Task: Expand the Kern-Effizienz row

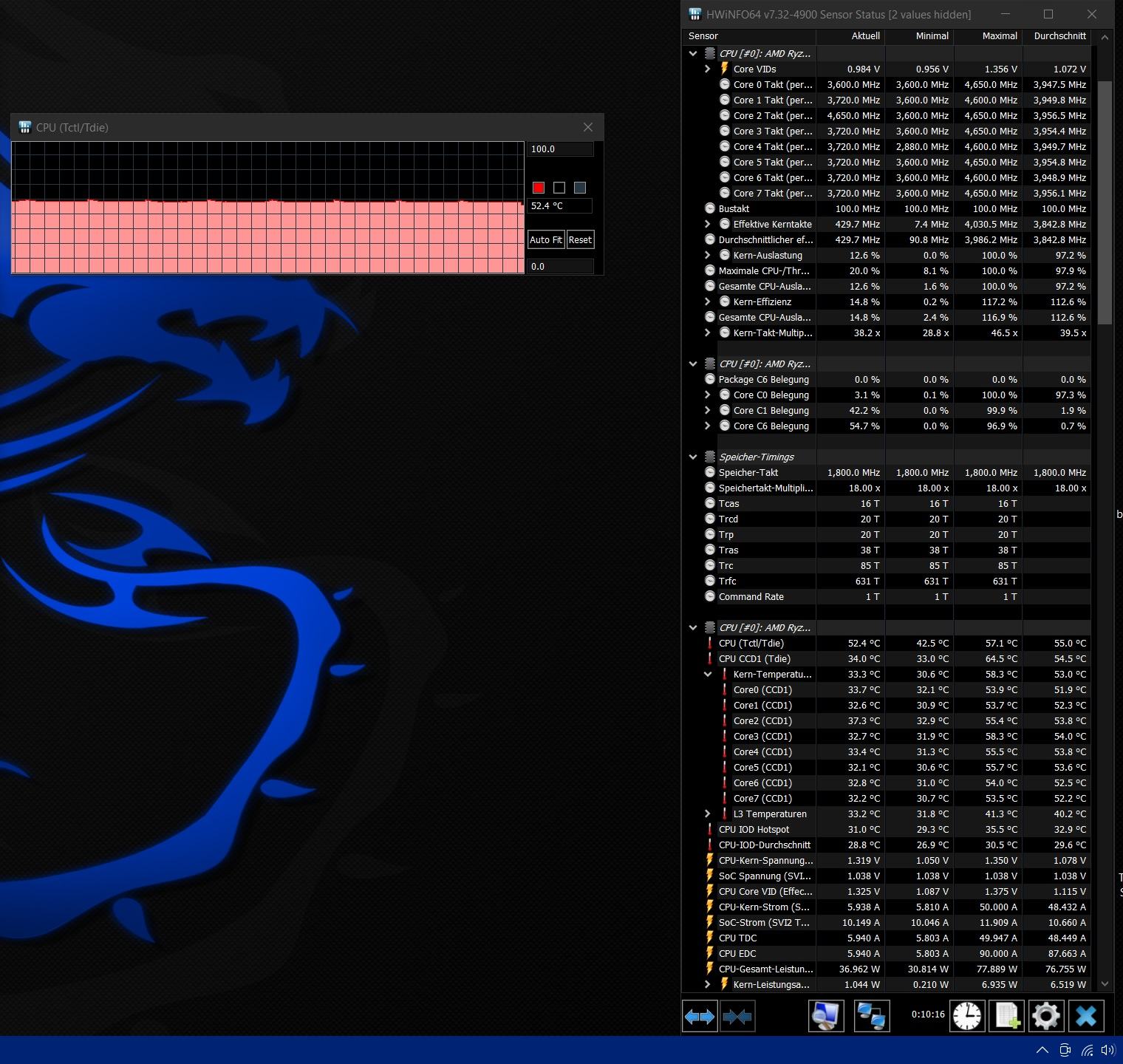Action: 707,301
